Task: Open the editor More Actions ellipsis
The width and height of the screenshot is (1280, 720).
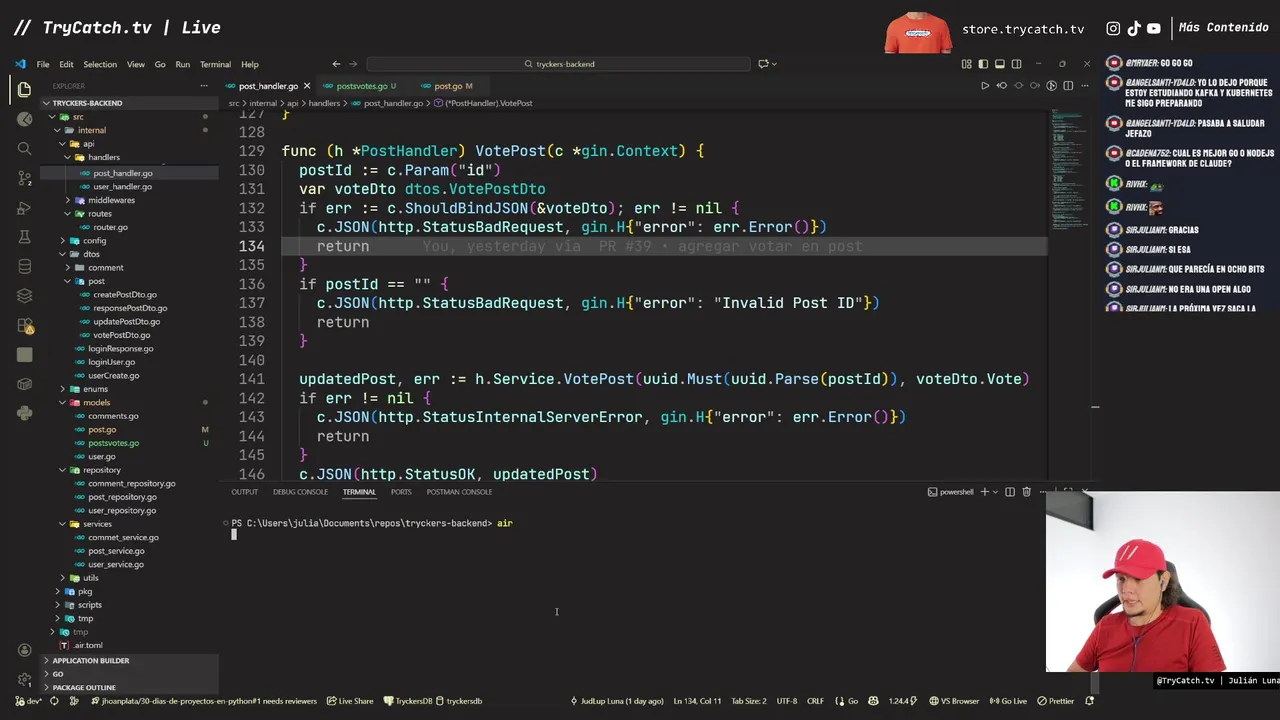Action: [x=1084, y=86]
